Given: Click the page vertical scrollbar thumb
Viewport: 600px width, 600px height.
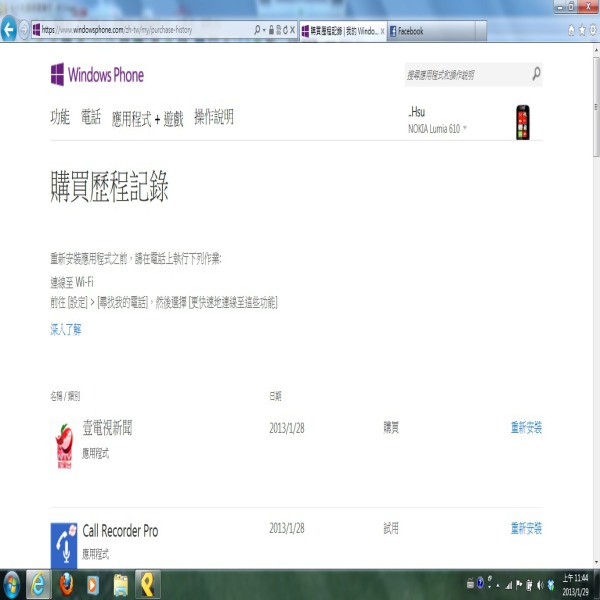Looking at the screenshot, I should (x=596, y=107).
